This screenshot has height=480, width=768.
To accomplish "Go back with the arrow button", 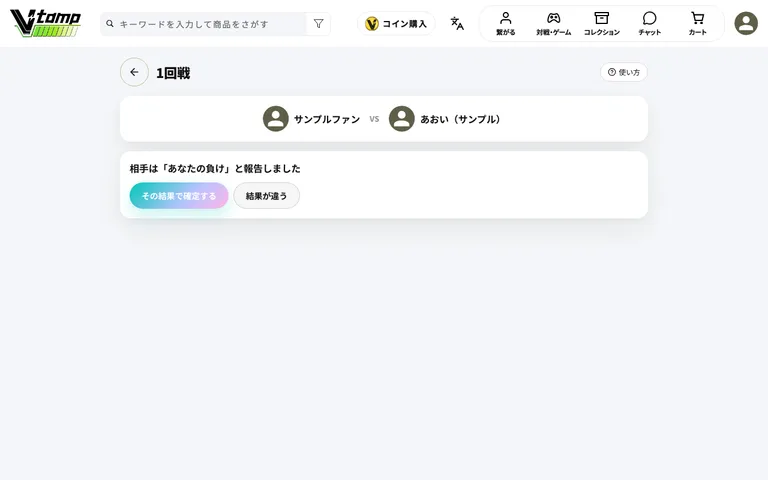I will (134, 72).
